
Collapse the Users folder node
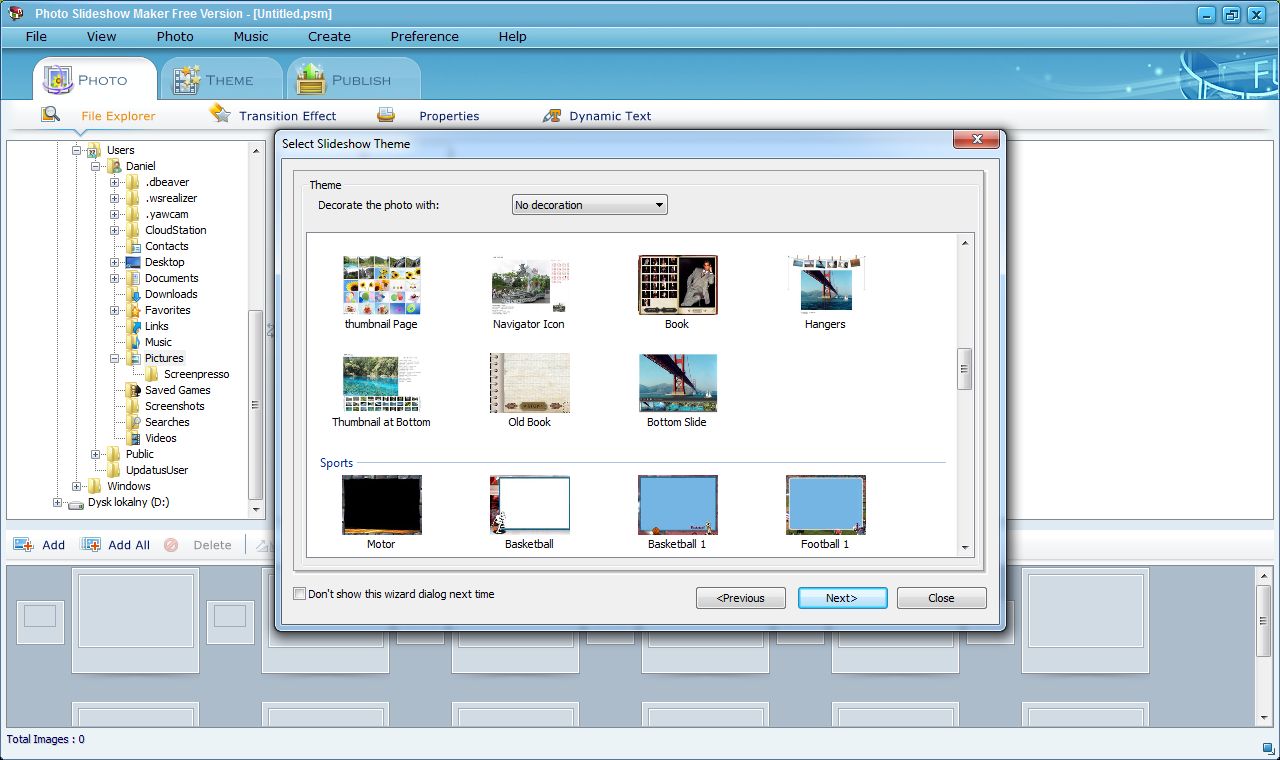[x=76, y=150]
